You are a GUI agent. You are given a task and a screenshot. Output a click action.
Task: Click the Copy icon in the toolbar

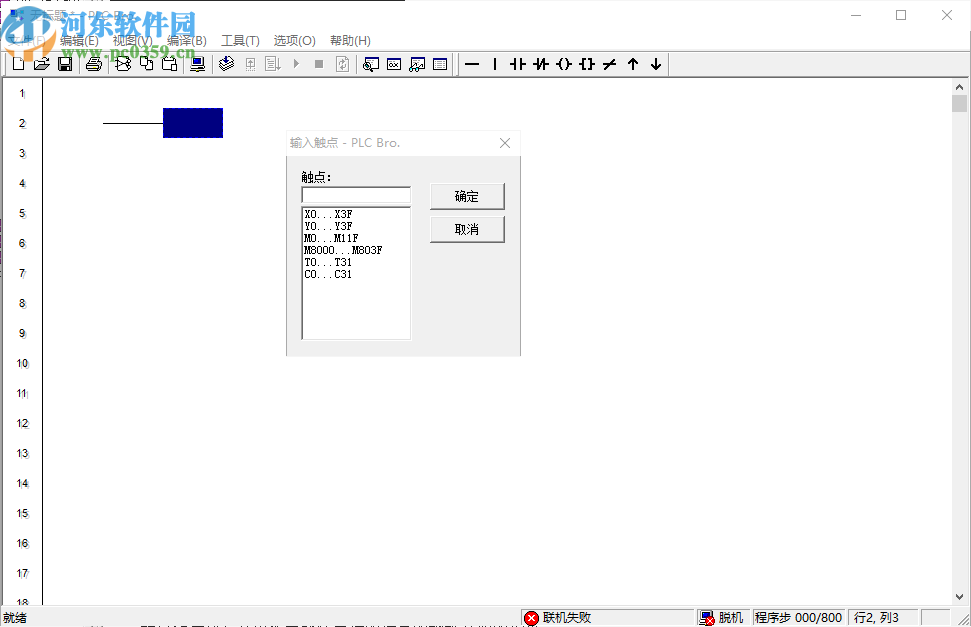(x=146, y=64)
